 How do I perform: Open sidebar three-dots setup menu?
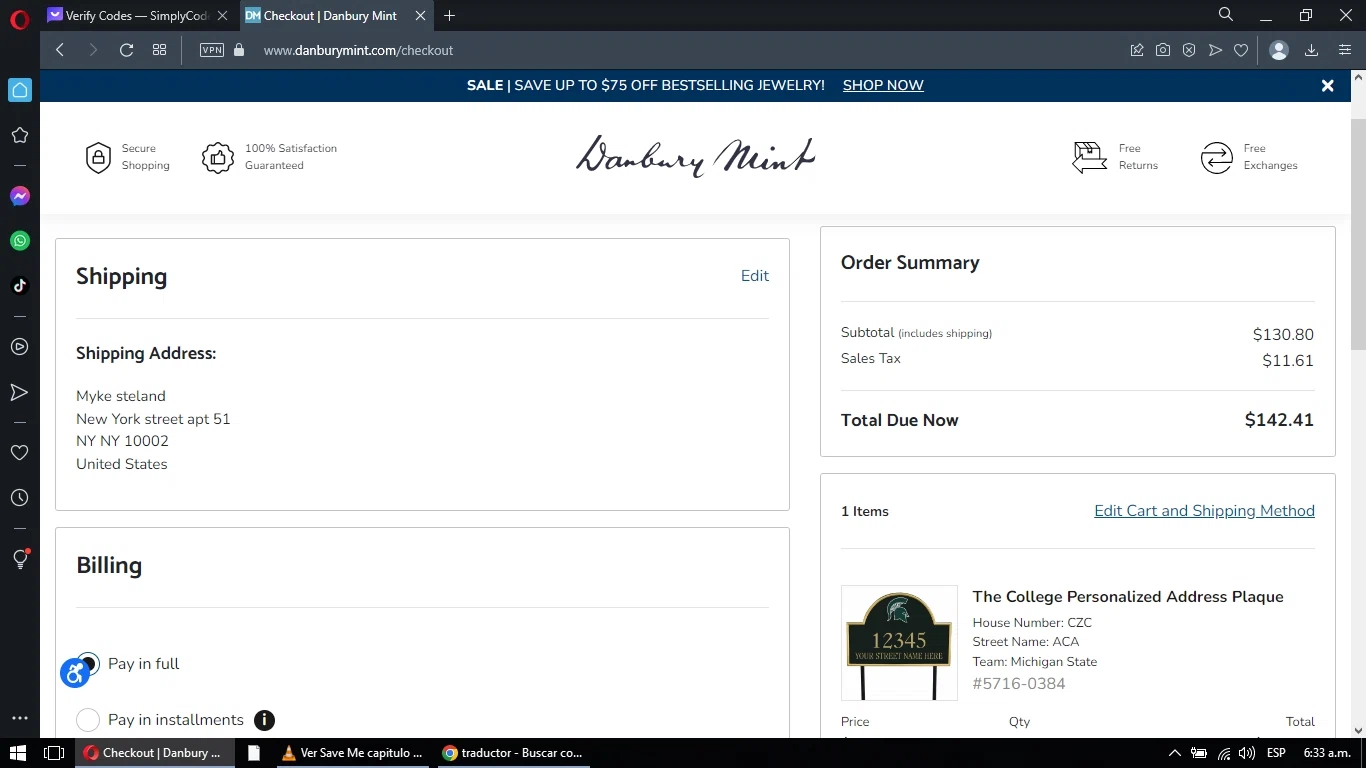(x=19, y=718)
